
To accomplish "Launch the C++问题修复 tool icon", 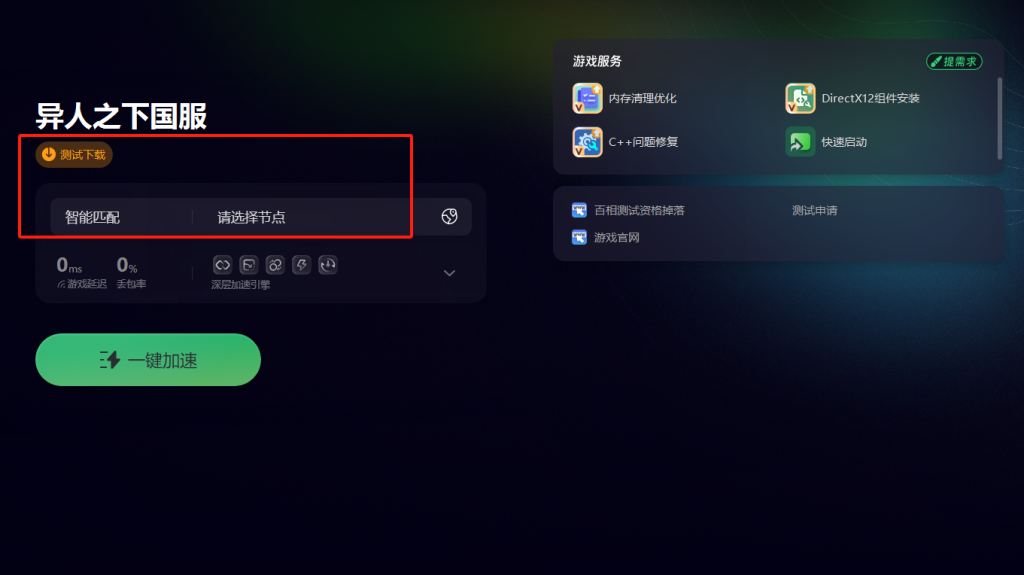I will [x=587, y=142].
